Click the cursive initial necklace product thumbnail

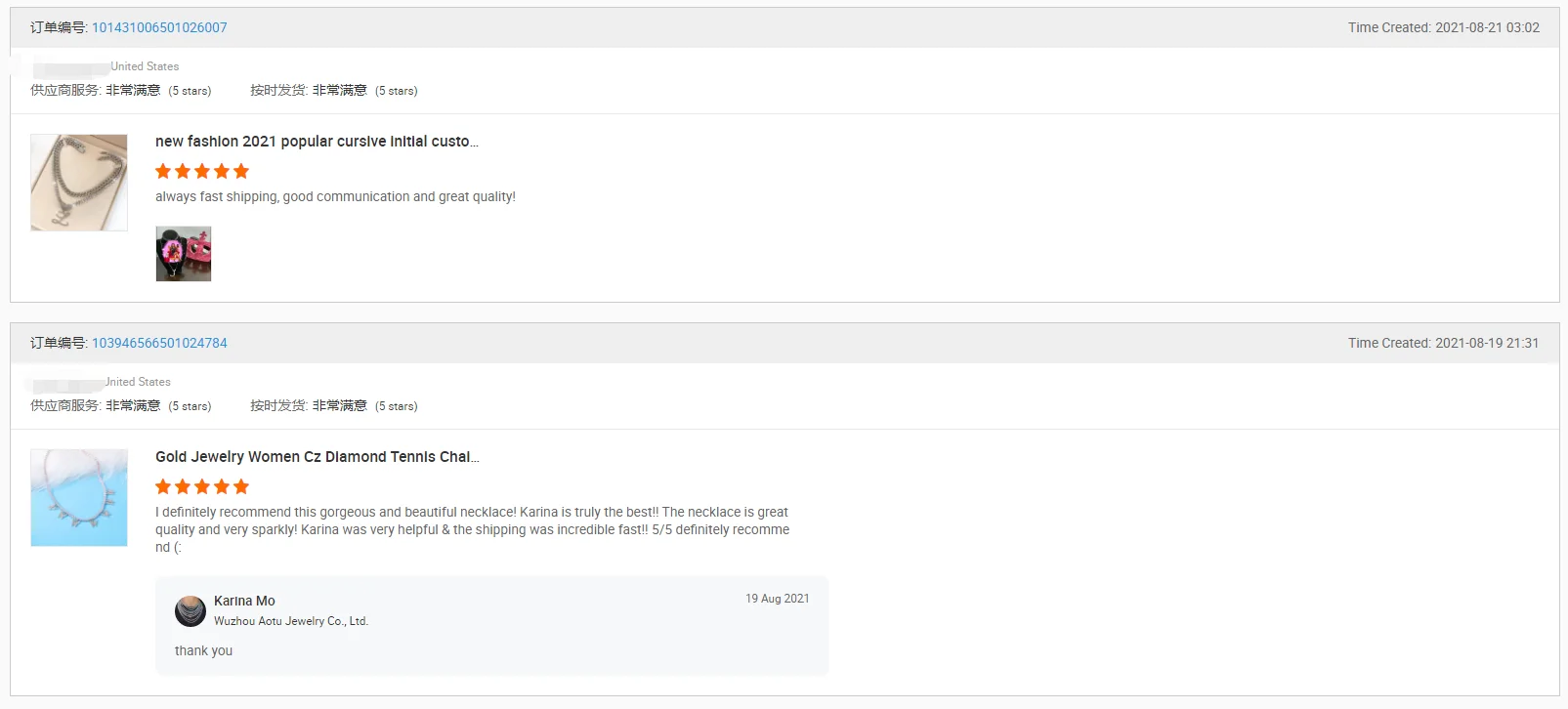coord(79,183)
